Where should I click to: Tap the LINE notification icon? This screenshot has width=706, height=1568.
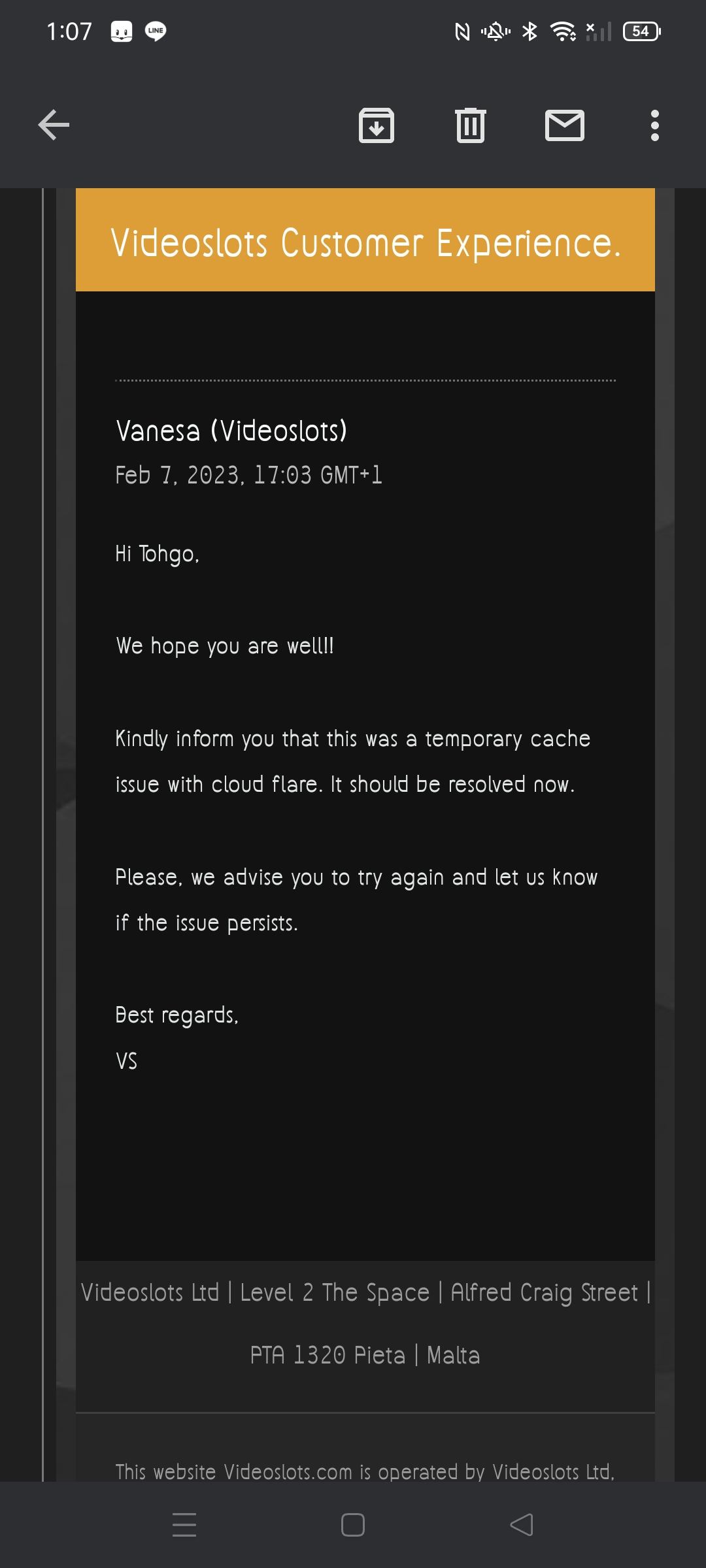(155, 31)
